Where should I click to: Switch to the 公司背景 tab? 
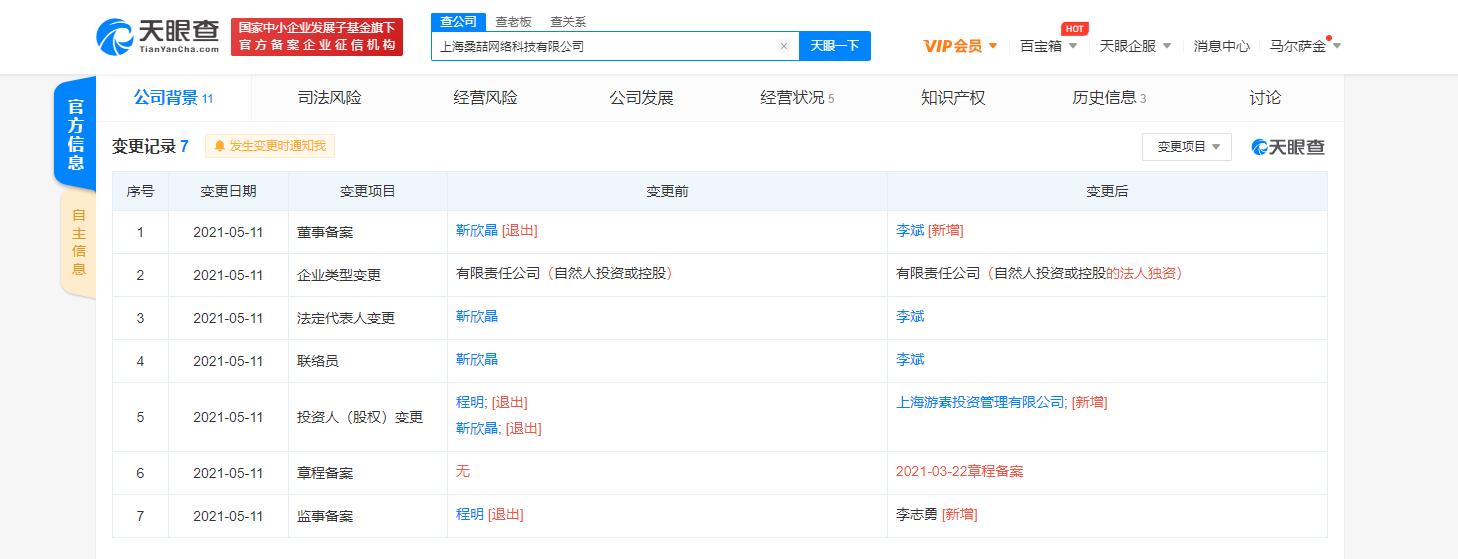(x=173, y=98)
